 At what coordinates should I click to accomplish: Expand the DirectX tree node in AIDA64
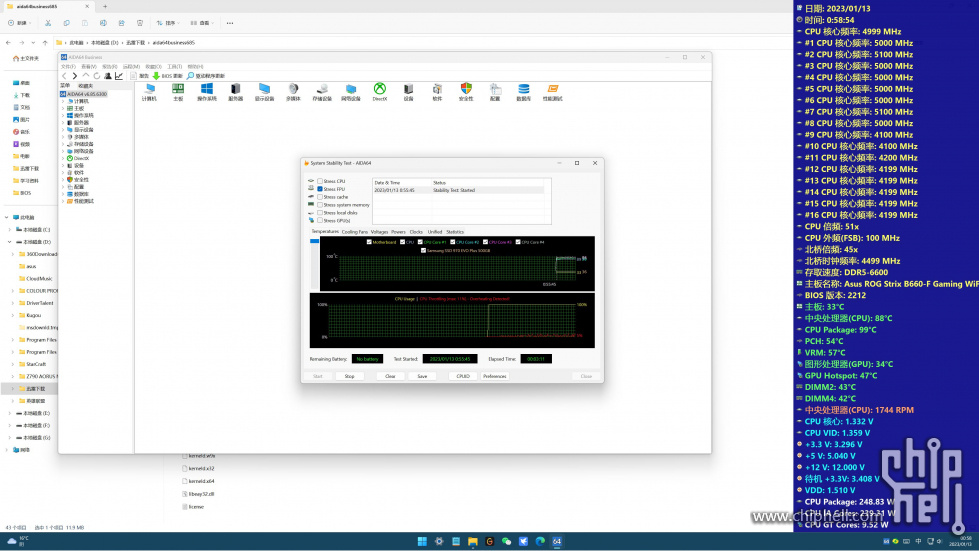(63, 158)
